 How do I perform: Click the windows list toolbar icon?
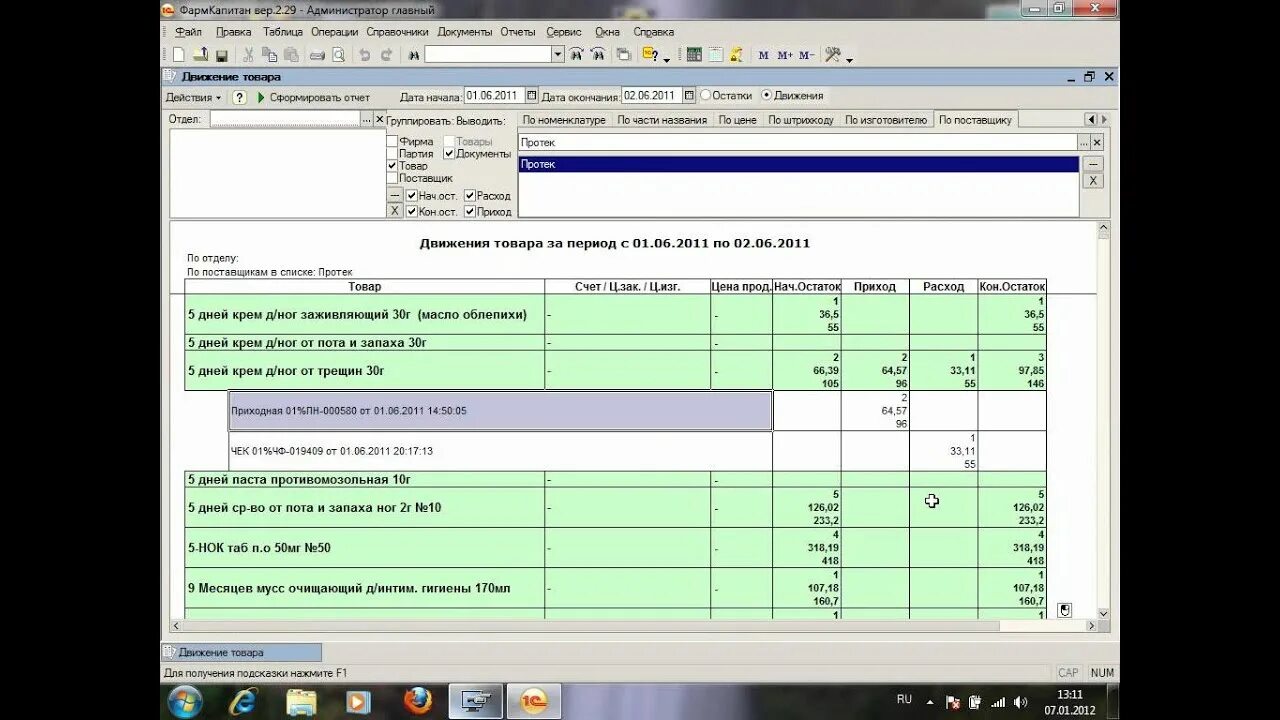click(x=623, y=55)
